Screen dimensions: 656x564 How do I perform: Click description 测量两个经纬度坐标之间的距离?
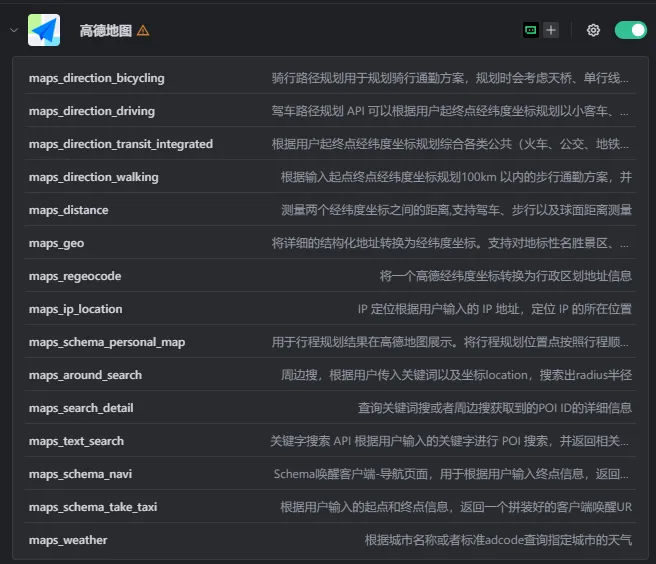[x=456, y=210]
